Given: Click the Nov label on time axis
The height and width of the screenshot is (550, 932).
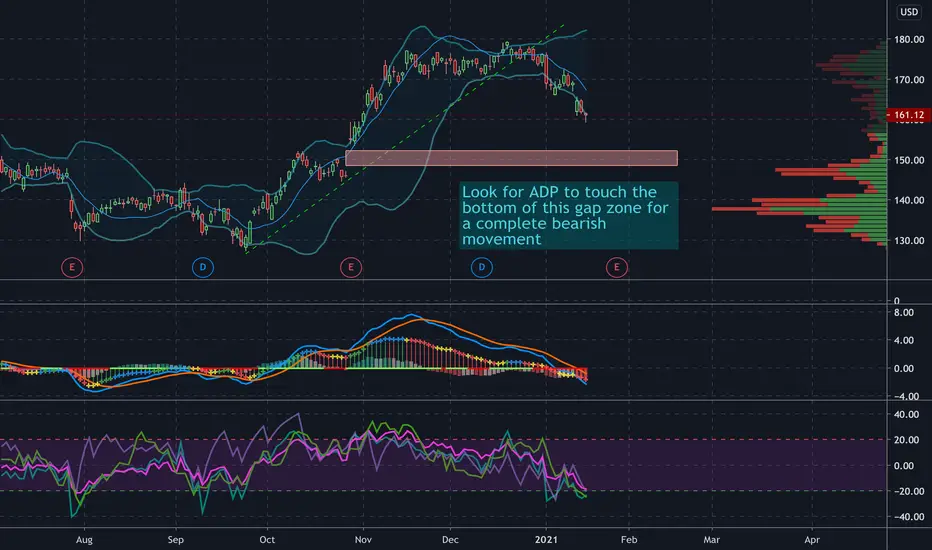Looking at the screenshot, I should [x=363, y=540].
